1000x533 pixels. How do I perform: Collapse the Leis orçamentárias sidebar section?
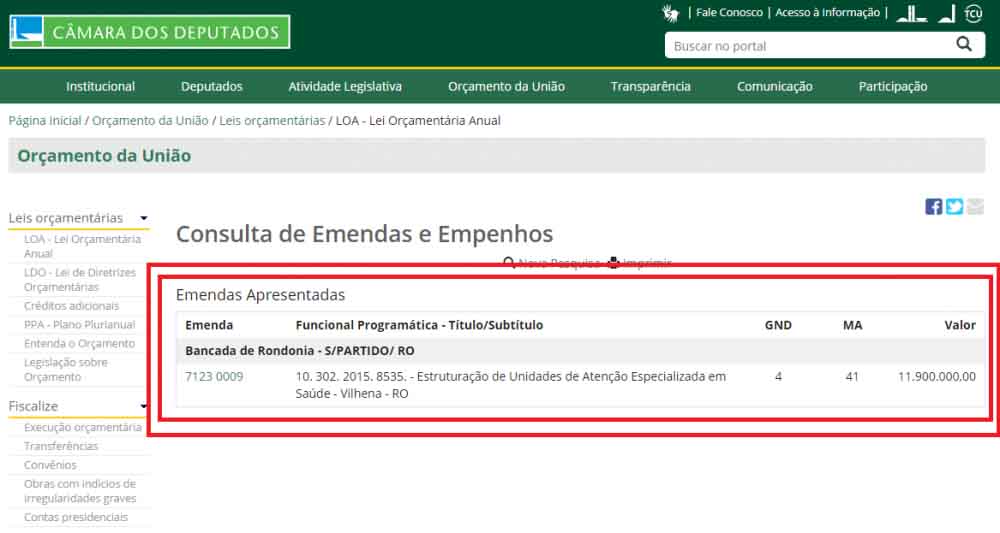144,218
